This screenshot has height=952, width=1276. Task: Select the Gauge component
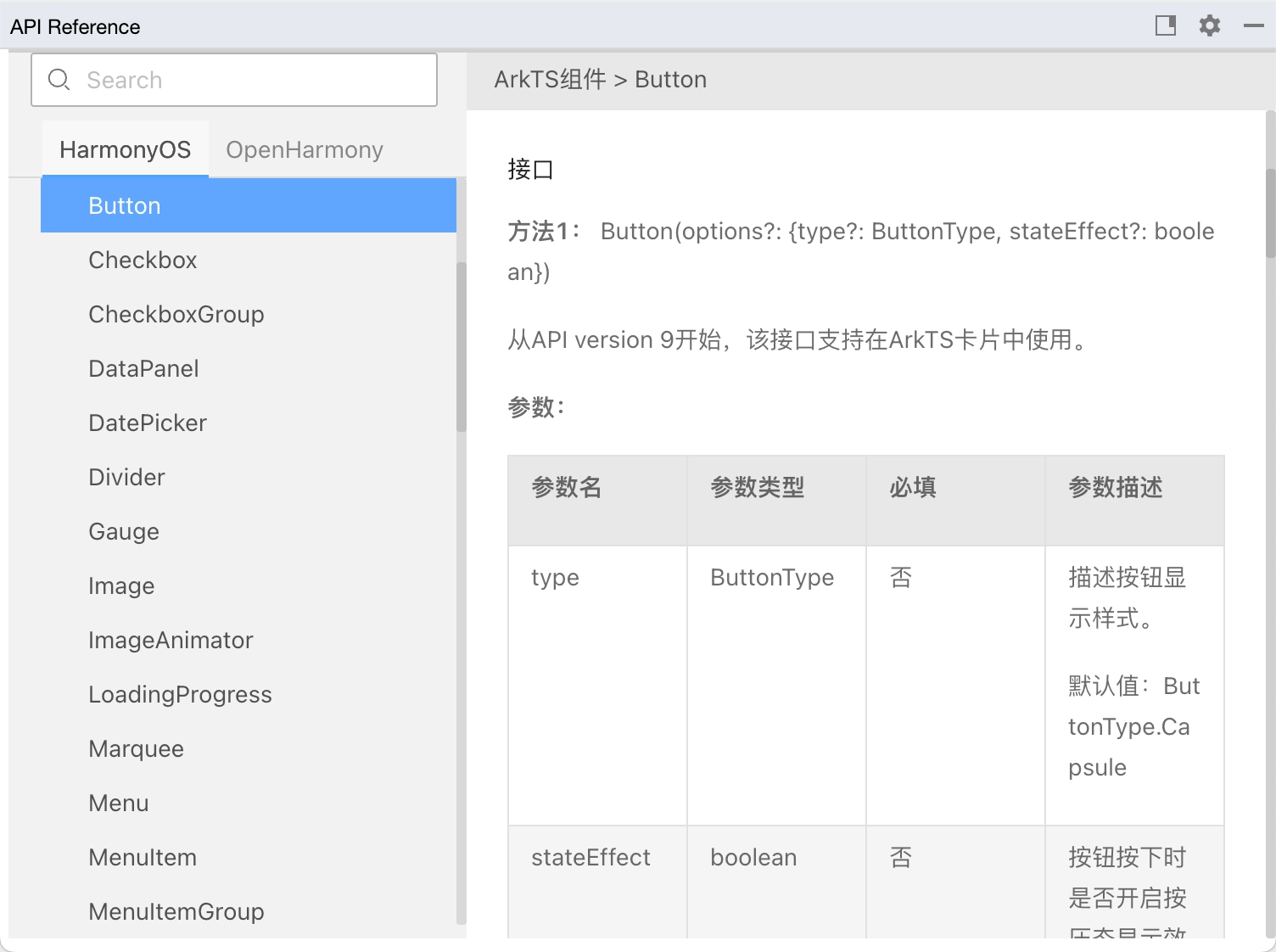pos(124,532)
